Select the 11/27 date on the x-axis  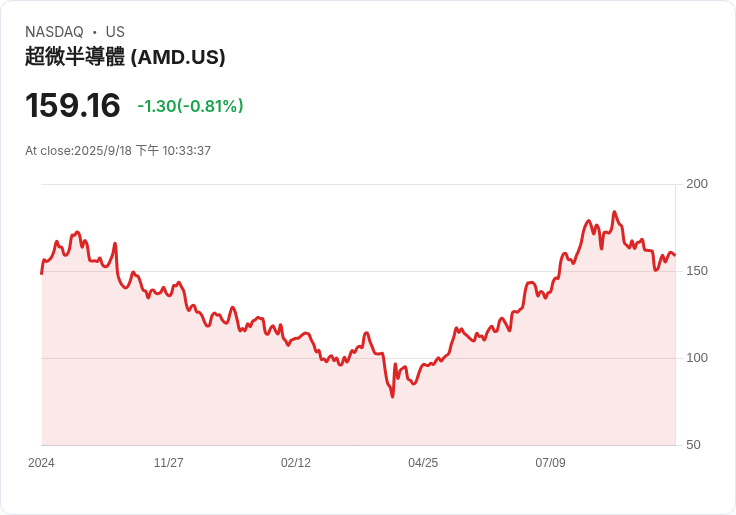168,463
